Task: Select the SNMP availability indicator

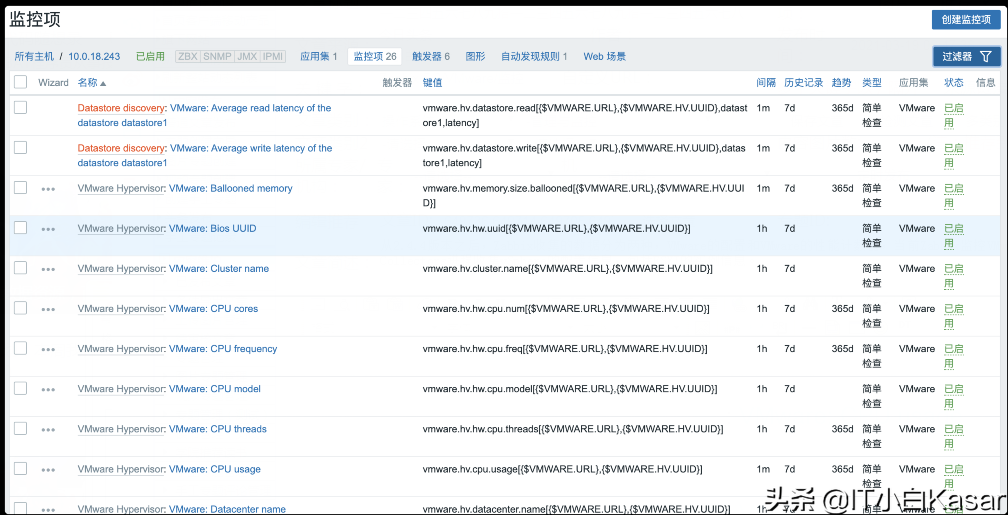Action: tap(217, 57)
